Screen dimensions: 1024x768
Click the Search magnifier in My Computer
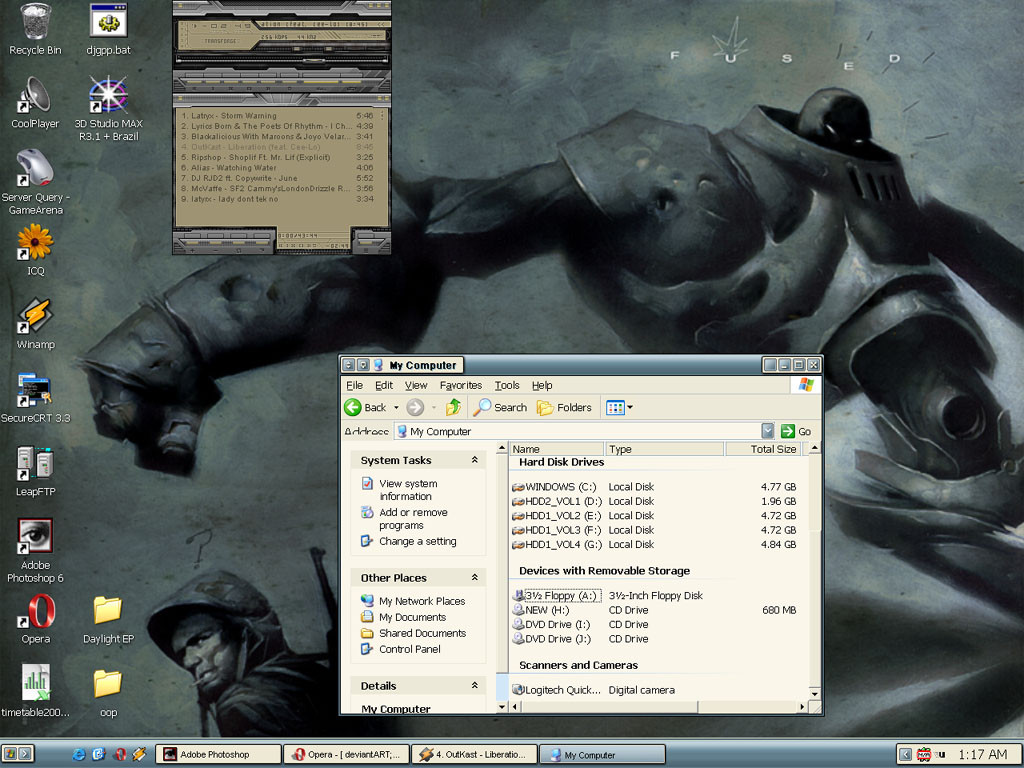[501, 408]
